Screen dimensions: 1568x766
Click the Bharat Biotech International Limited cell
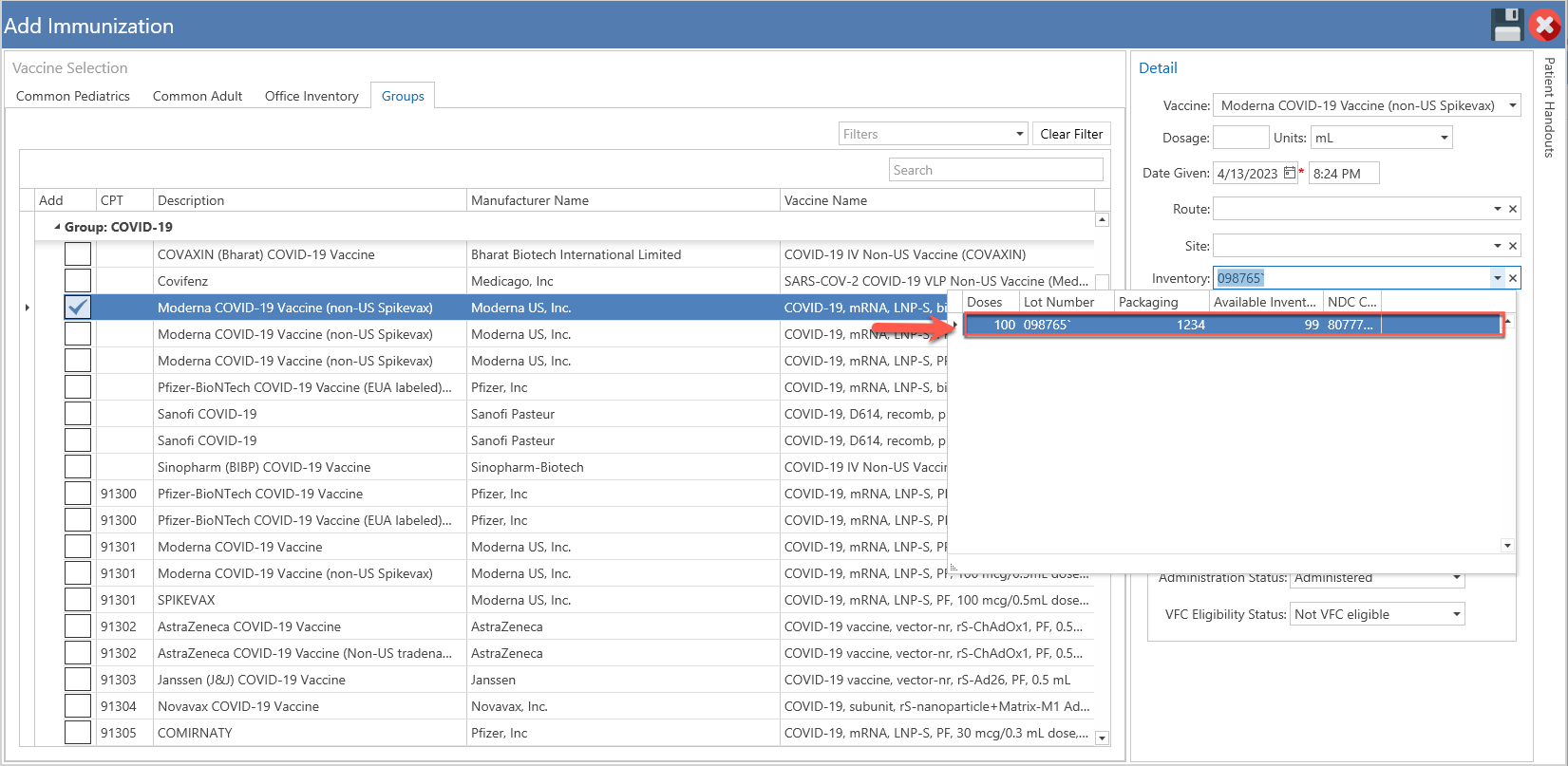pyautogui.click(x=623, y=254)
